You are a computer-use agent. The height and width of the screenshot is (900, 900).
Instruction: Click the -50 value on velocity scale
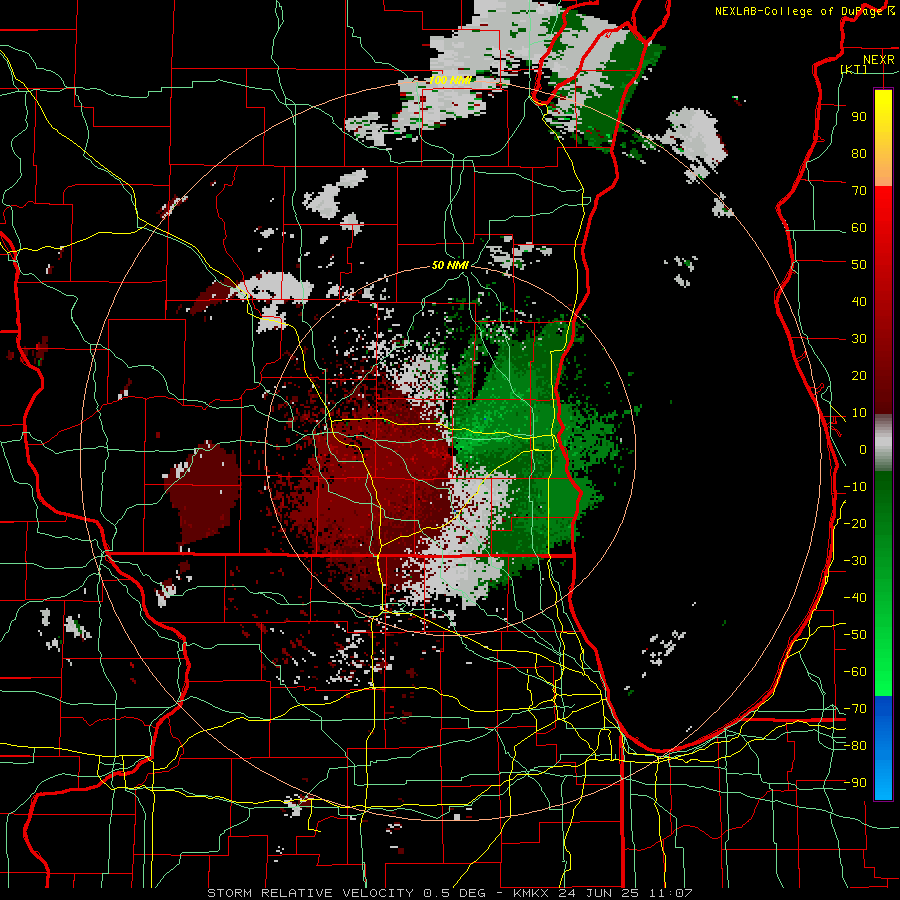pos(855,635)
